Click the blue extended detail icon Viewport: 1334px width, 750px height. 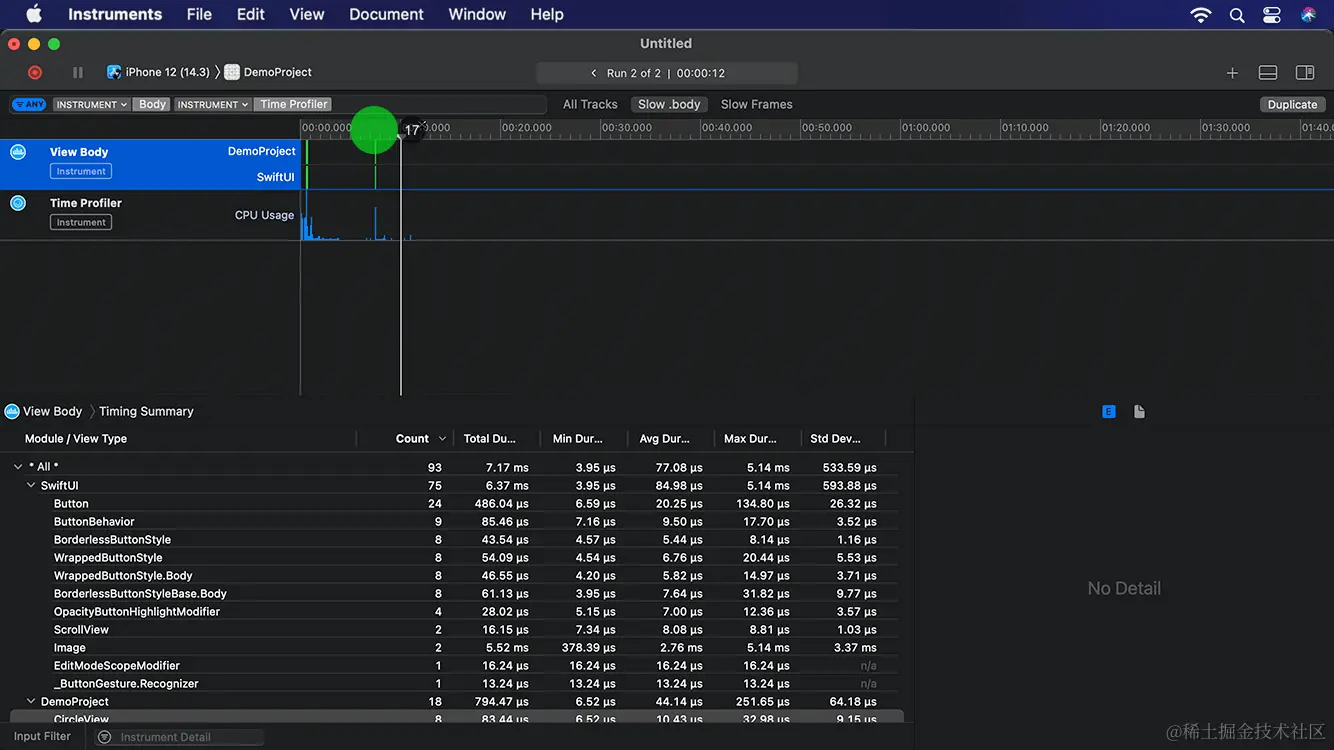tap(1109, 411)
